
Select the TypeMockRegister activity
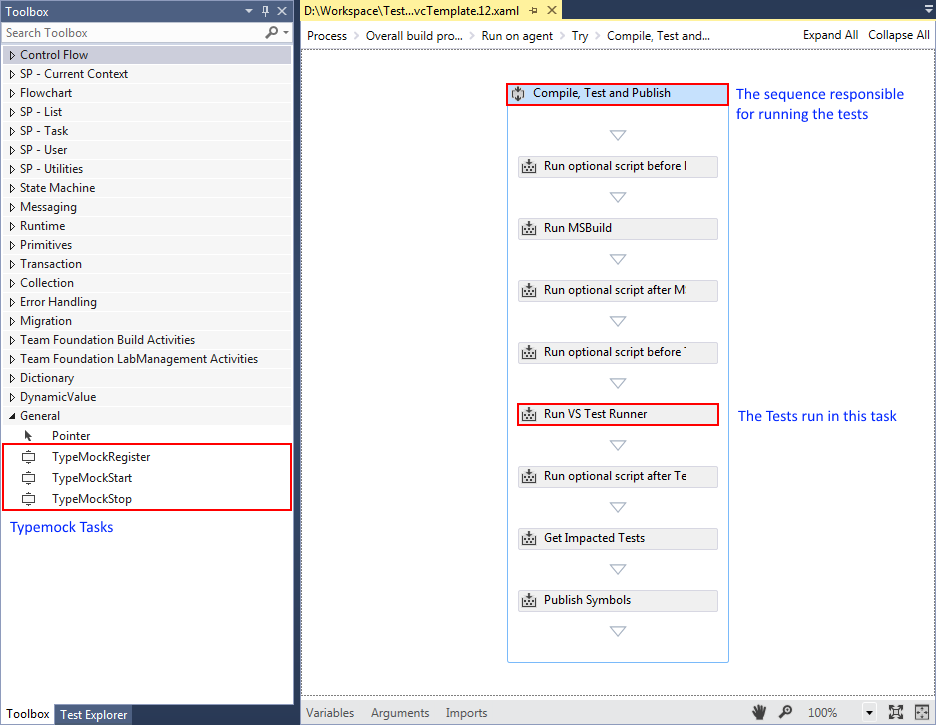pyautogui.click(x=100, y=457)
